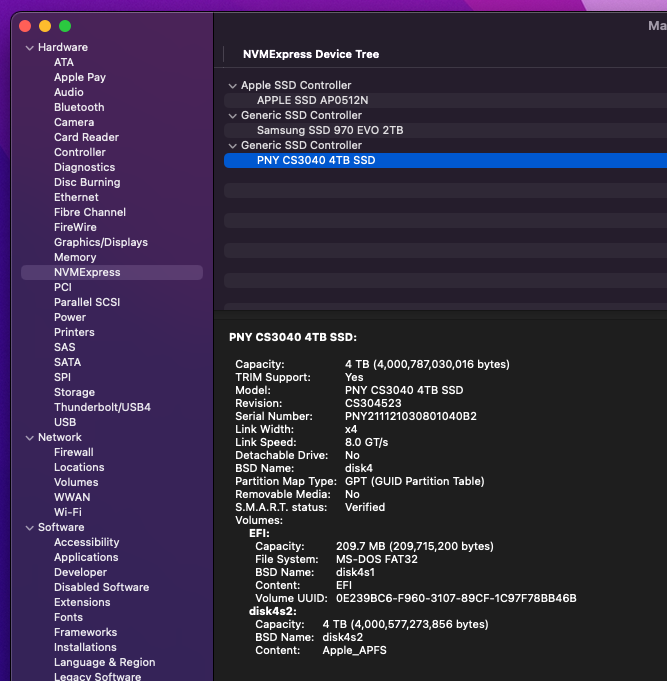This screenshot has width=667, height=681.
Task: Show Fonts software info
Action: 68,617
